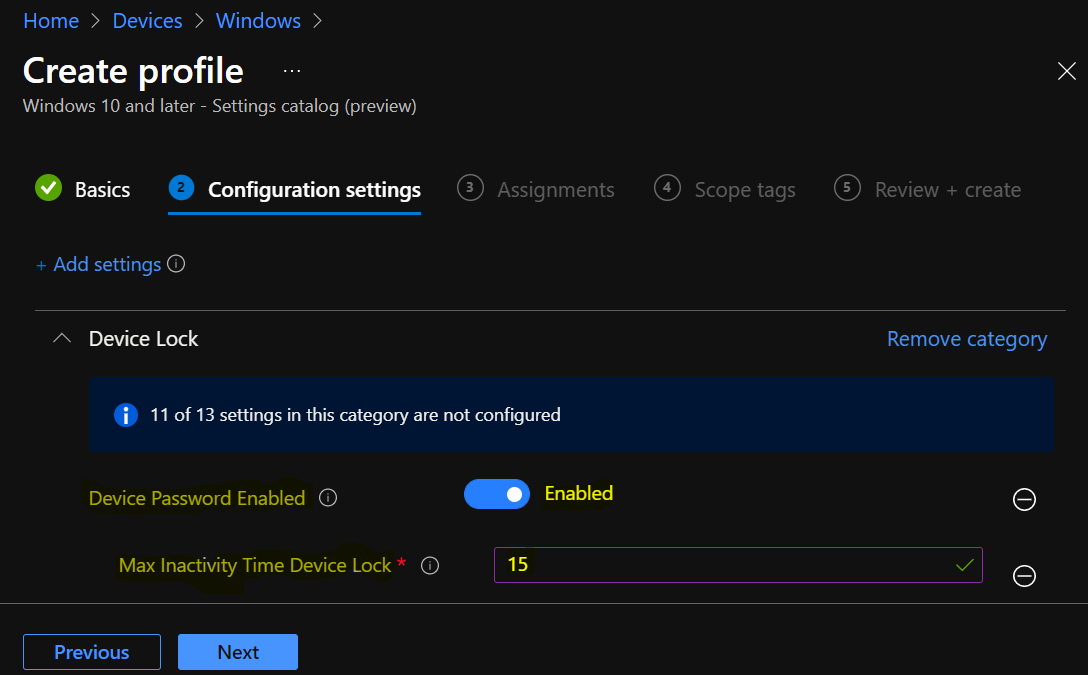Viewport: 1088px width, 675px height.
Task: Open the ellipsis menu beside Create profile
Action: (292, 71)
